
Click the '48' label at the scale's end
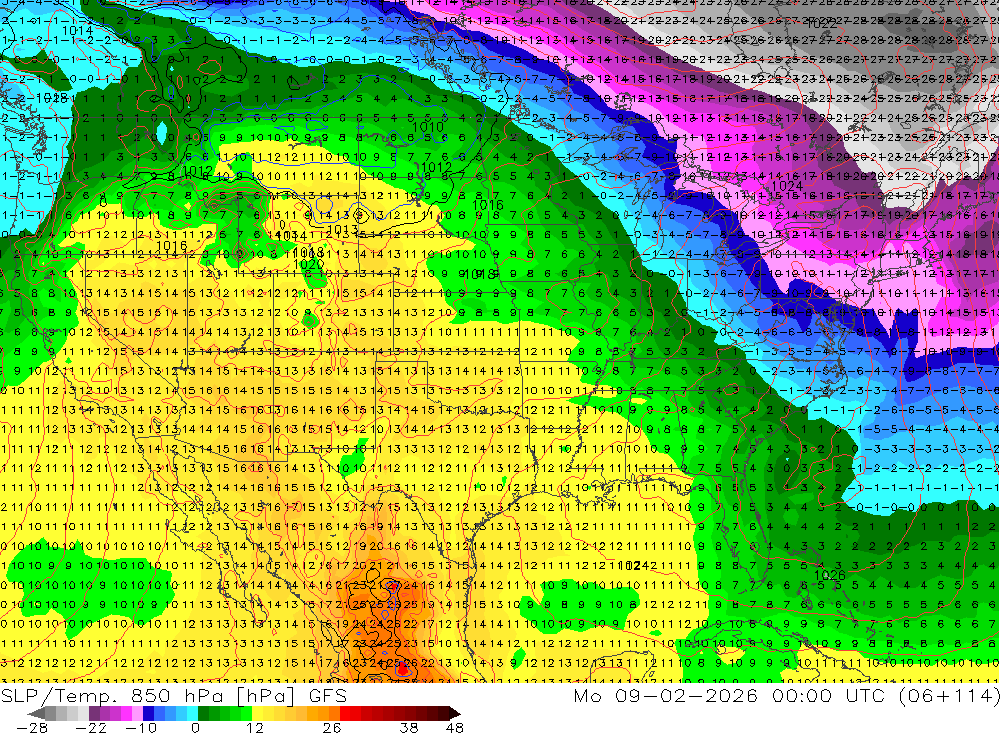coord(455,727)
